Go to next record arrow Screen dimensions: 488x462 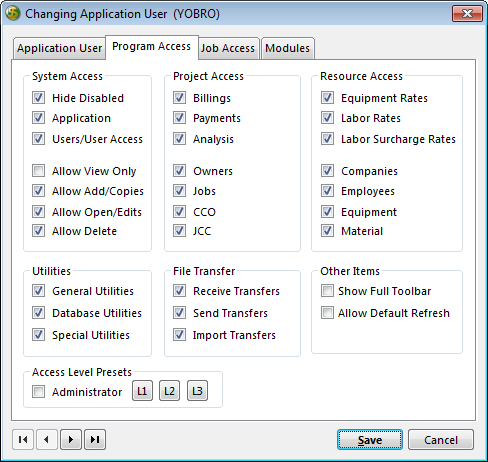[x=71, y=439]
